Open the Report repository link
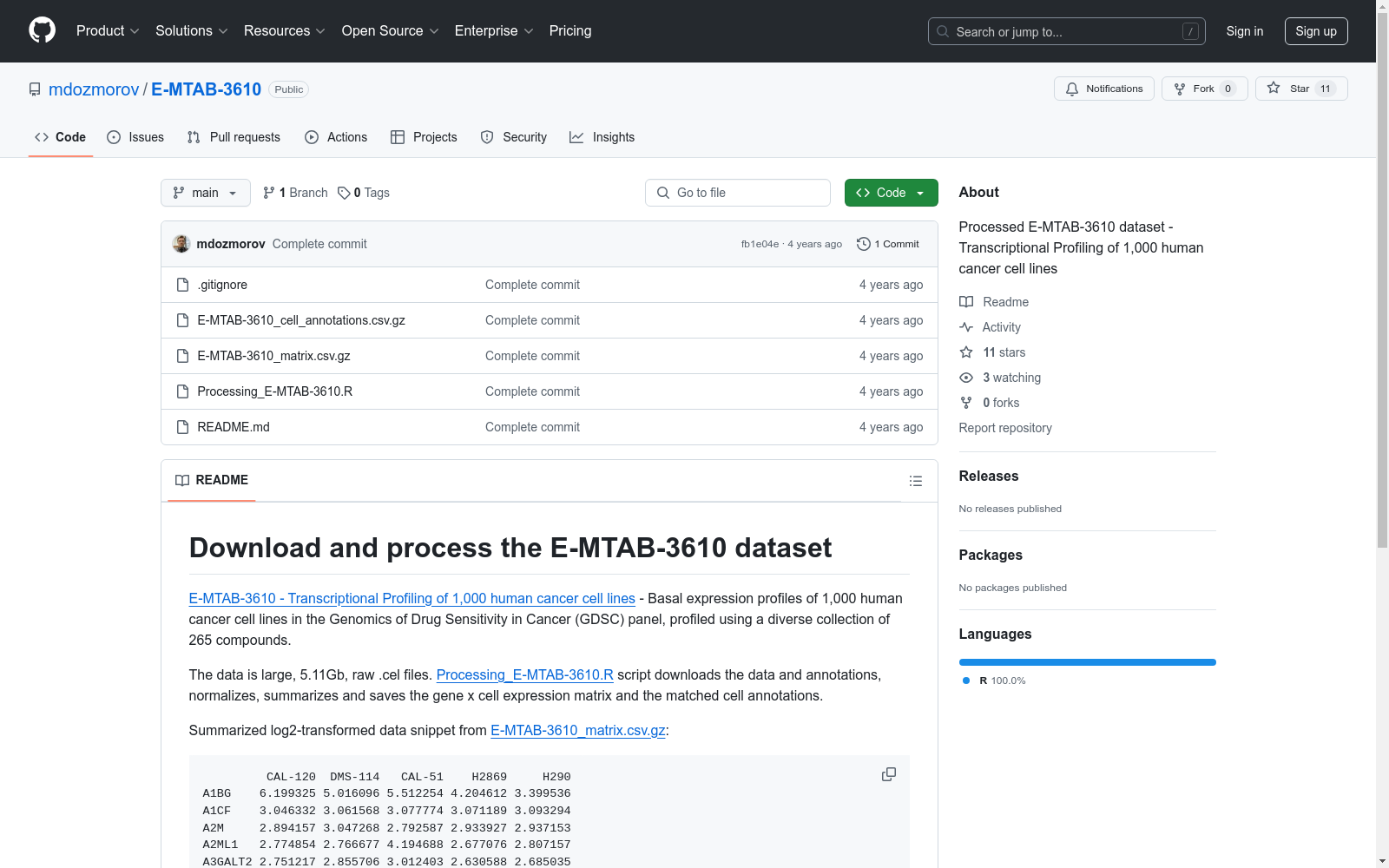 point(1005,428)
